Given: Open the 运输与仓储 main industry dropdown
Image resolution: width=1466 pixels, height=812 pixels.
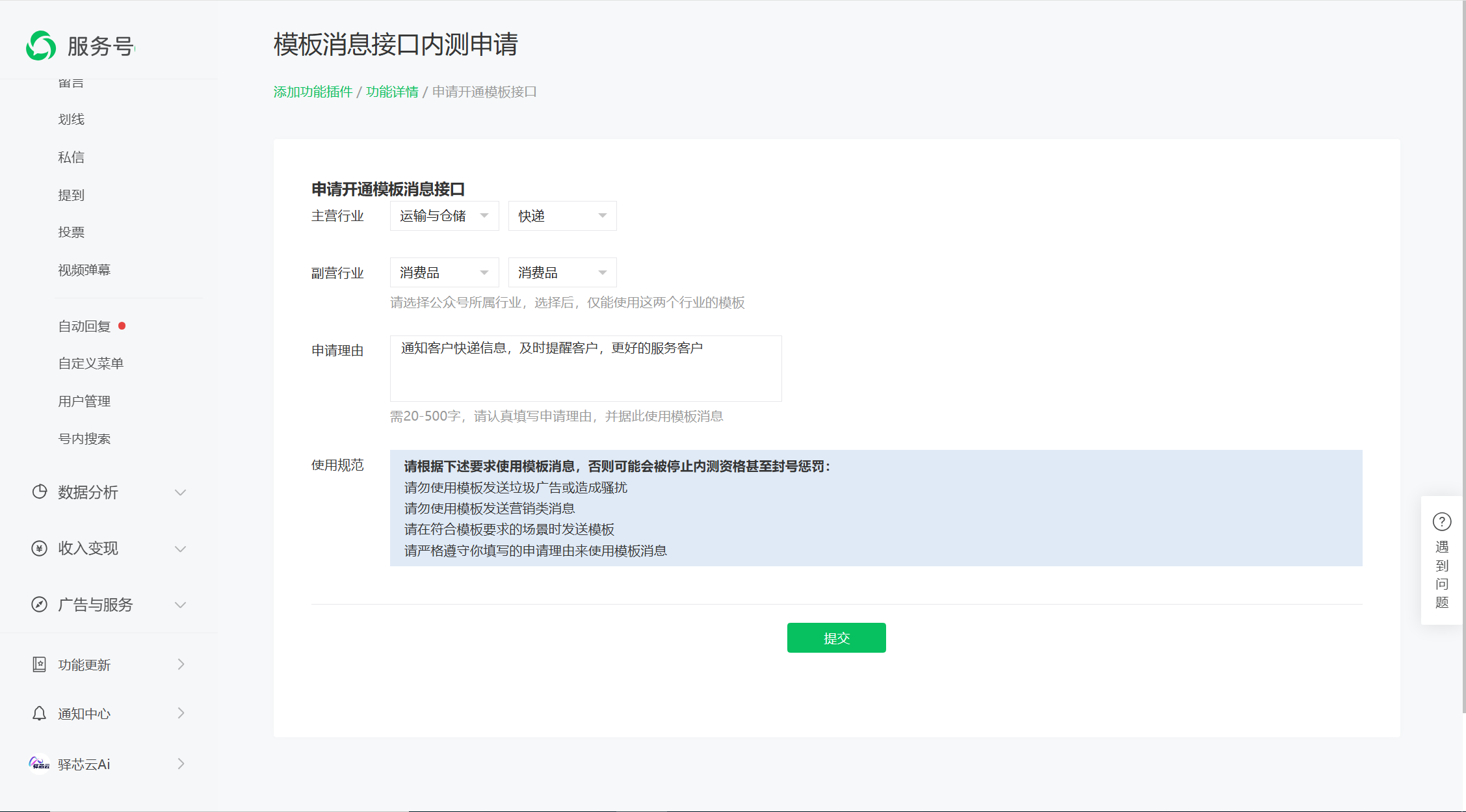Looking at the screenshot, I should [444, 216].
